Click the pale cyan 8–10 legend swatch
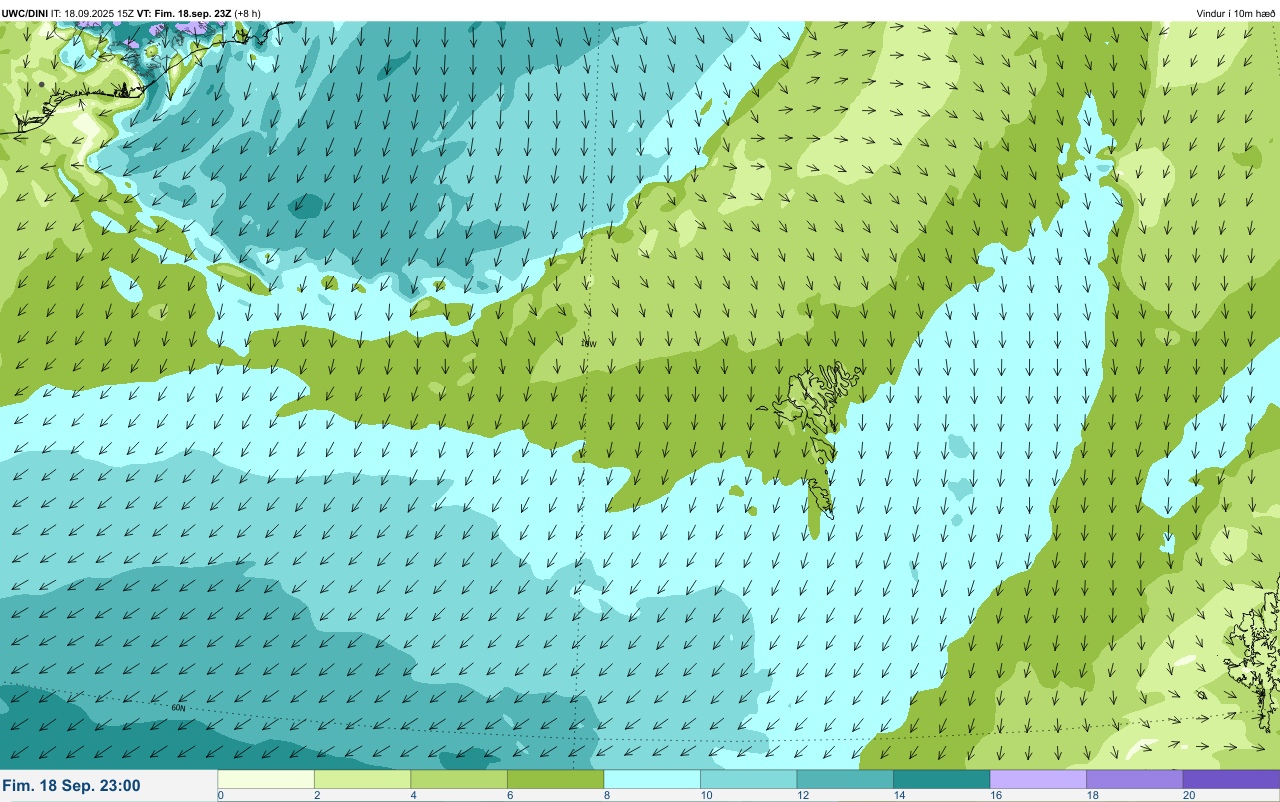The height and width of the screenshot is (802, 1280). [x=652, y=779]
